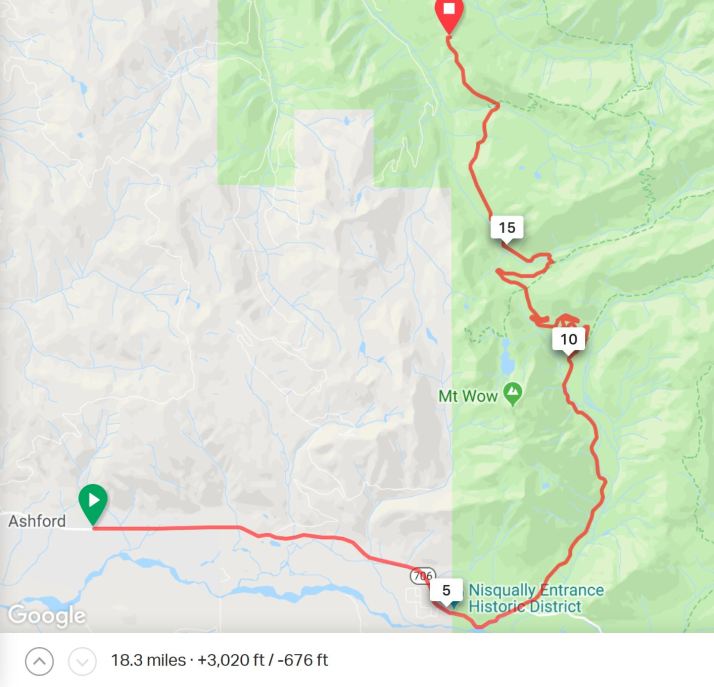Open the Mt Wow place label
Viewport: 714px width, 687px height.
click(x=468, y=396)
